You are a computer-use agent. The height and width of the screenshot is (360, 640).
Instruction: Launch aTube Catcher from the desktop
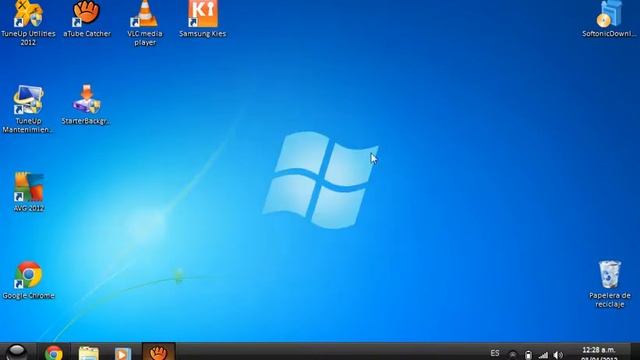[x=87, y=19]
